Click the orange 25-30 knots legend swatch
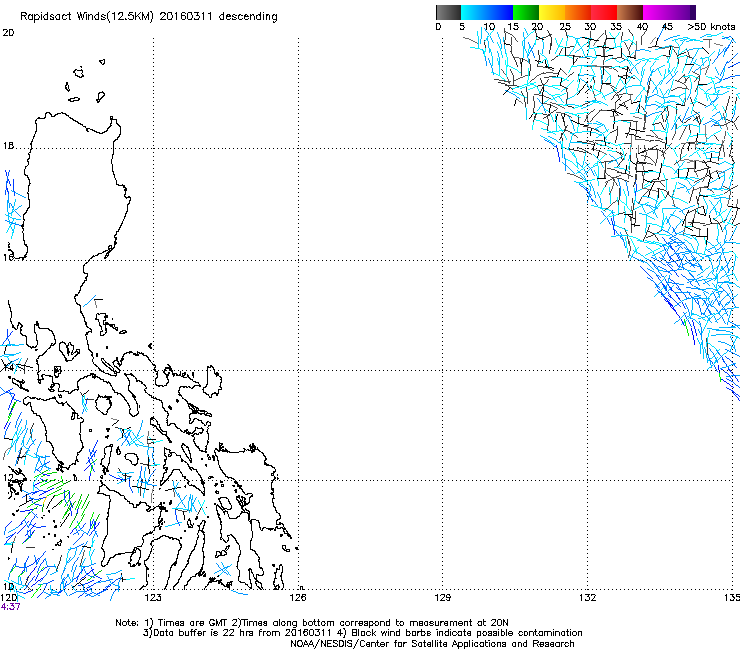 tap(578, 12)
